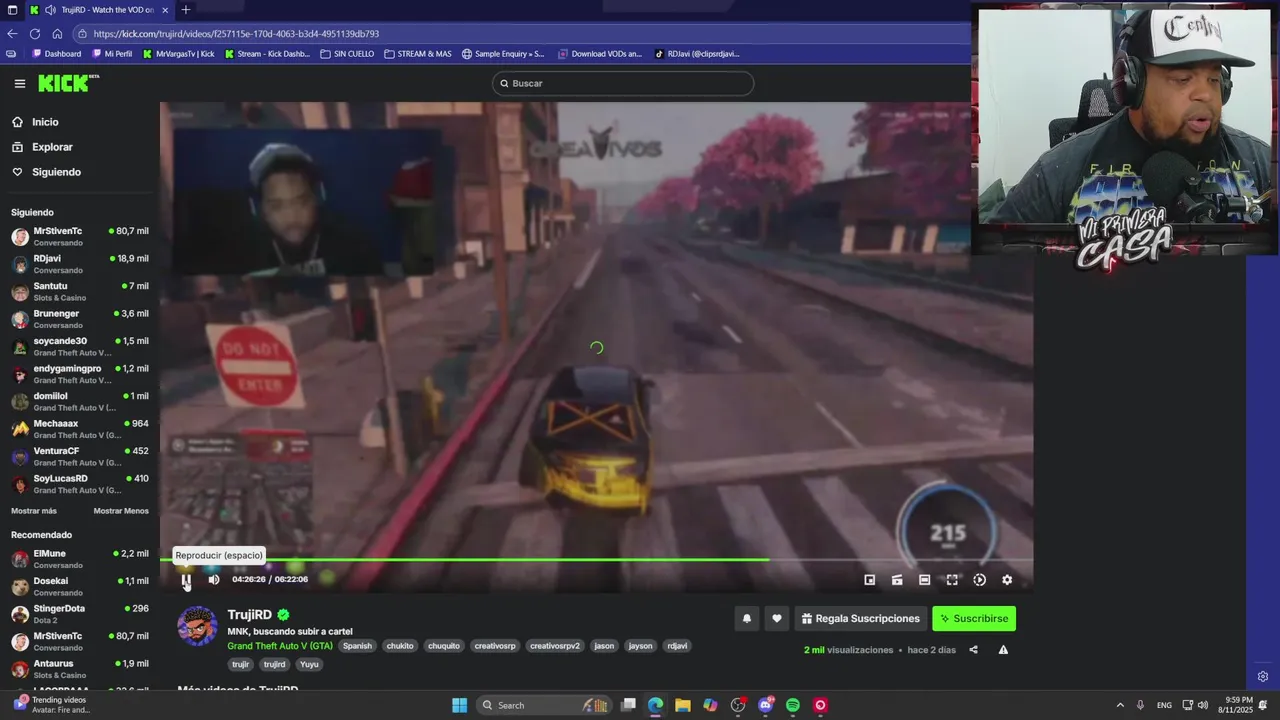Open StingerDota recommended channel

79,614
